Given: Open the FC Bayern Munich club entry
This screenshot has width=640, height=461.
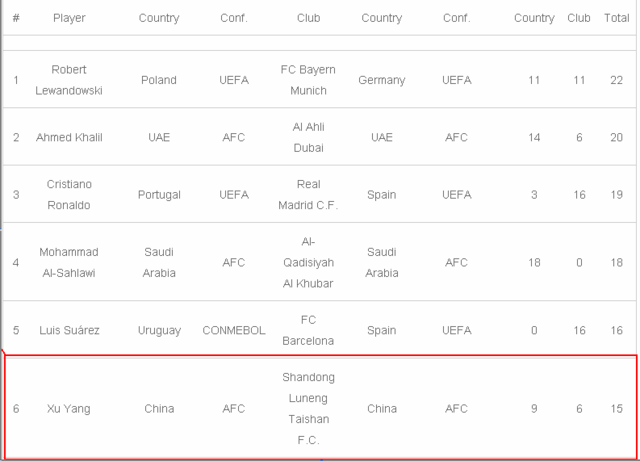Looking at the screenshot, I should [x=308, y=78].
